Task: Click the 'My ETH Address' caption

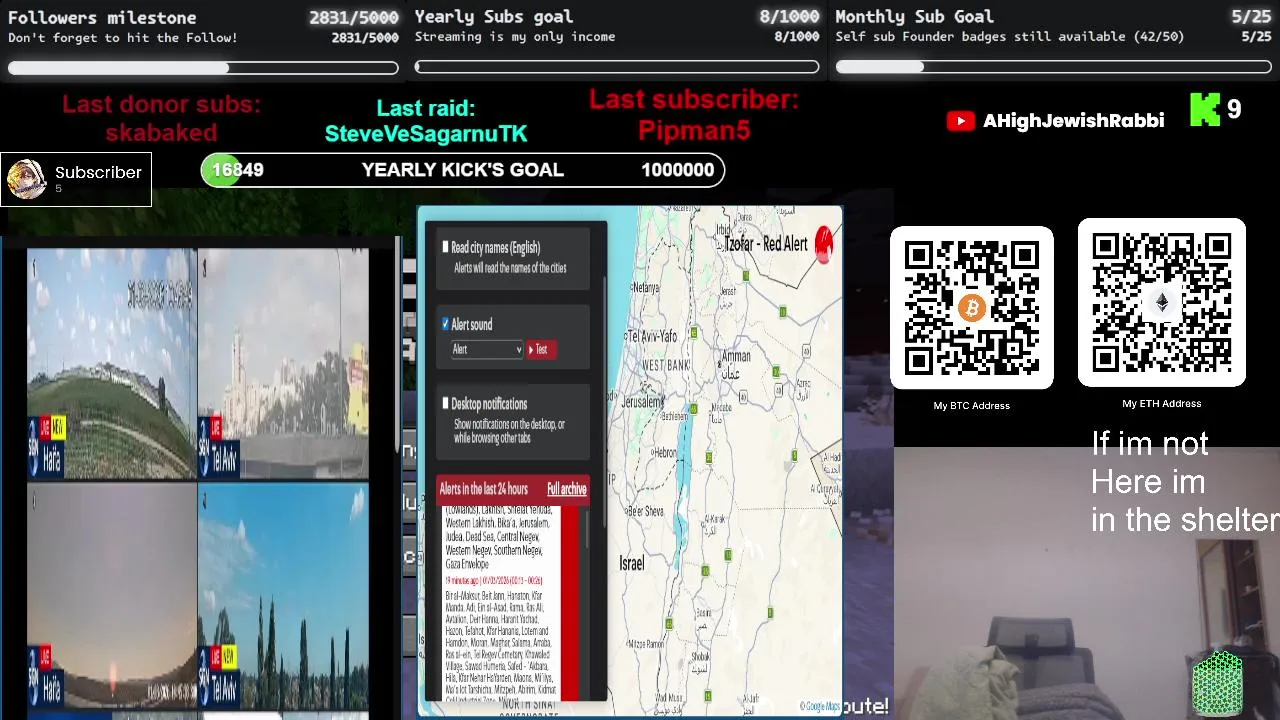Action: [x=1162, y=404]
